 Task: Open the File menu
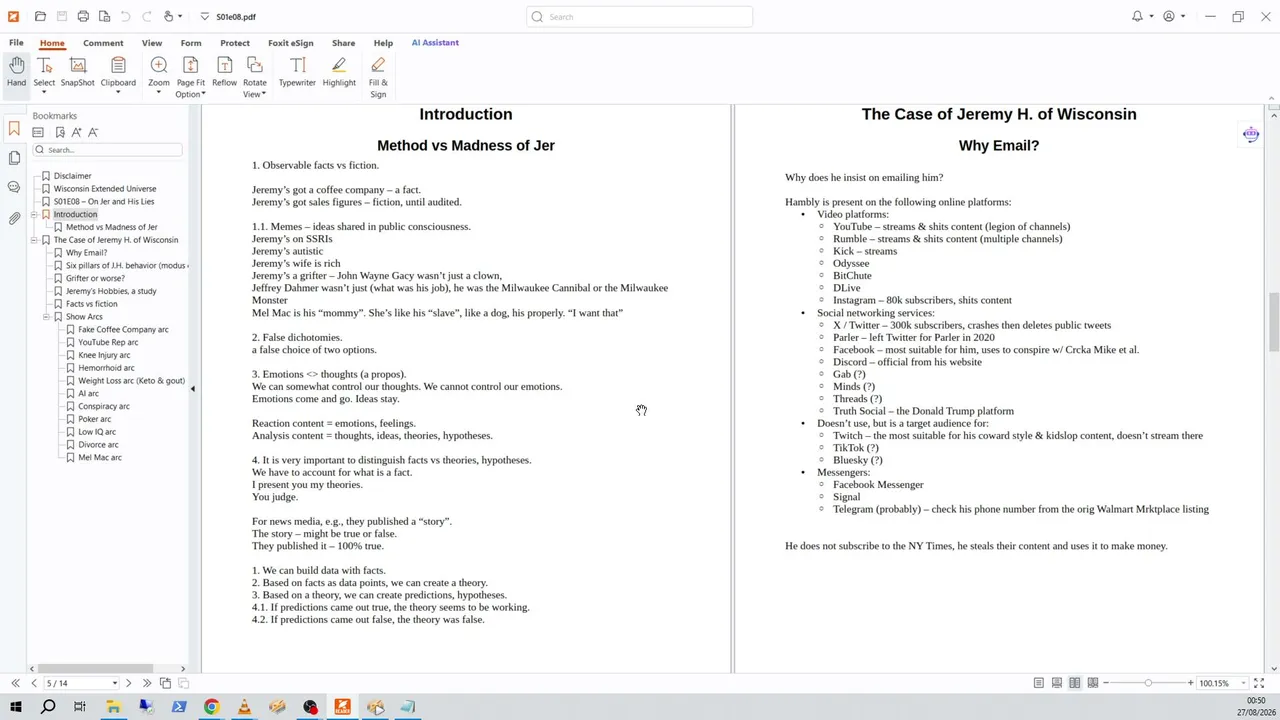[x=16, y=43]
